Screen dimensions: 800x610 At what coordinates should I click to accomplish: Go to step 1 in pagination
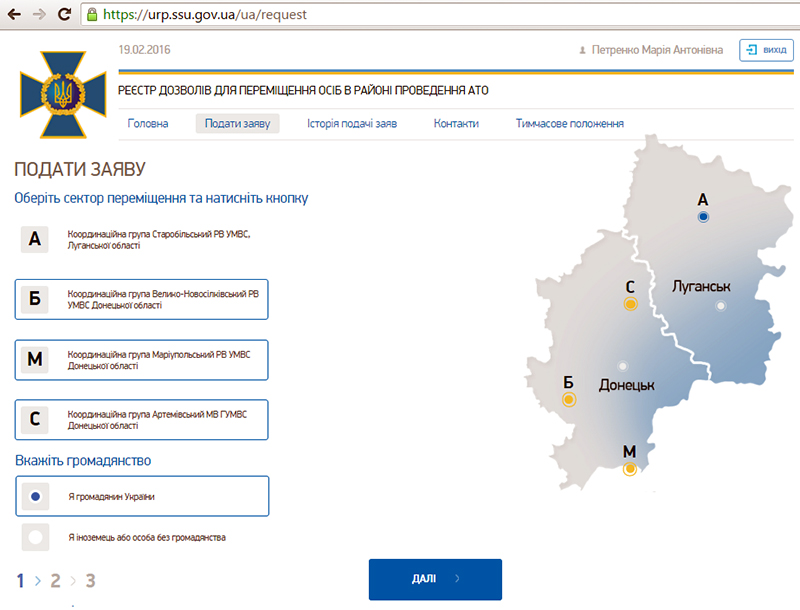pyautogui.click(x=20, y=580)
